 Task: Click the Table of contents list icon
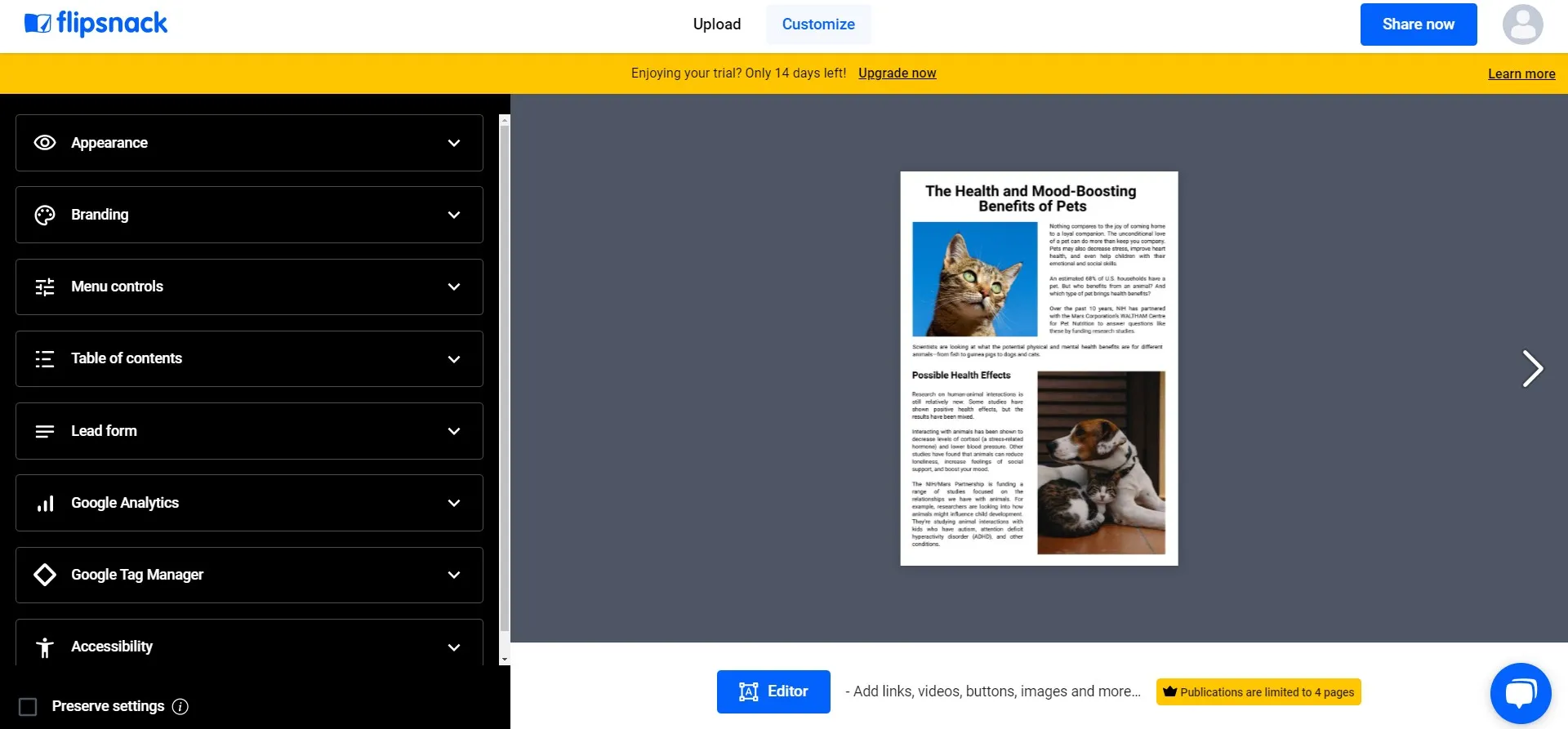click(x=45, y=358)
